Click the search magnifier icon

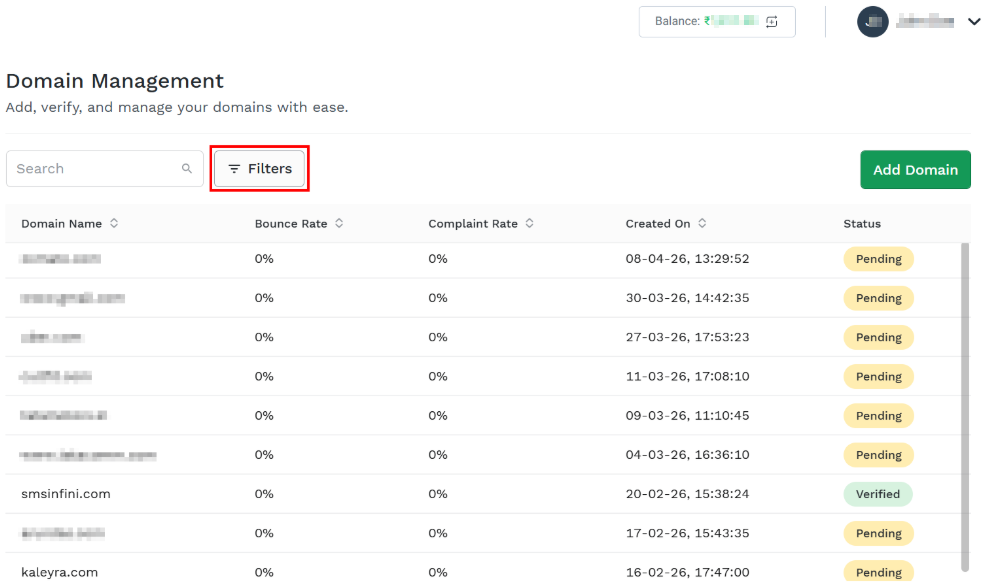tap(187, 168)
